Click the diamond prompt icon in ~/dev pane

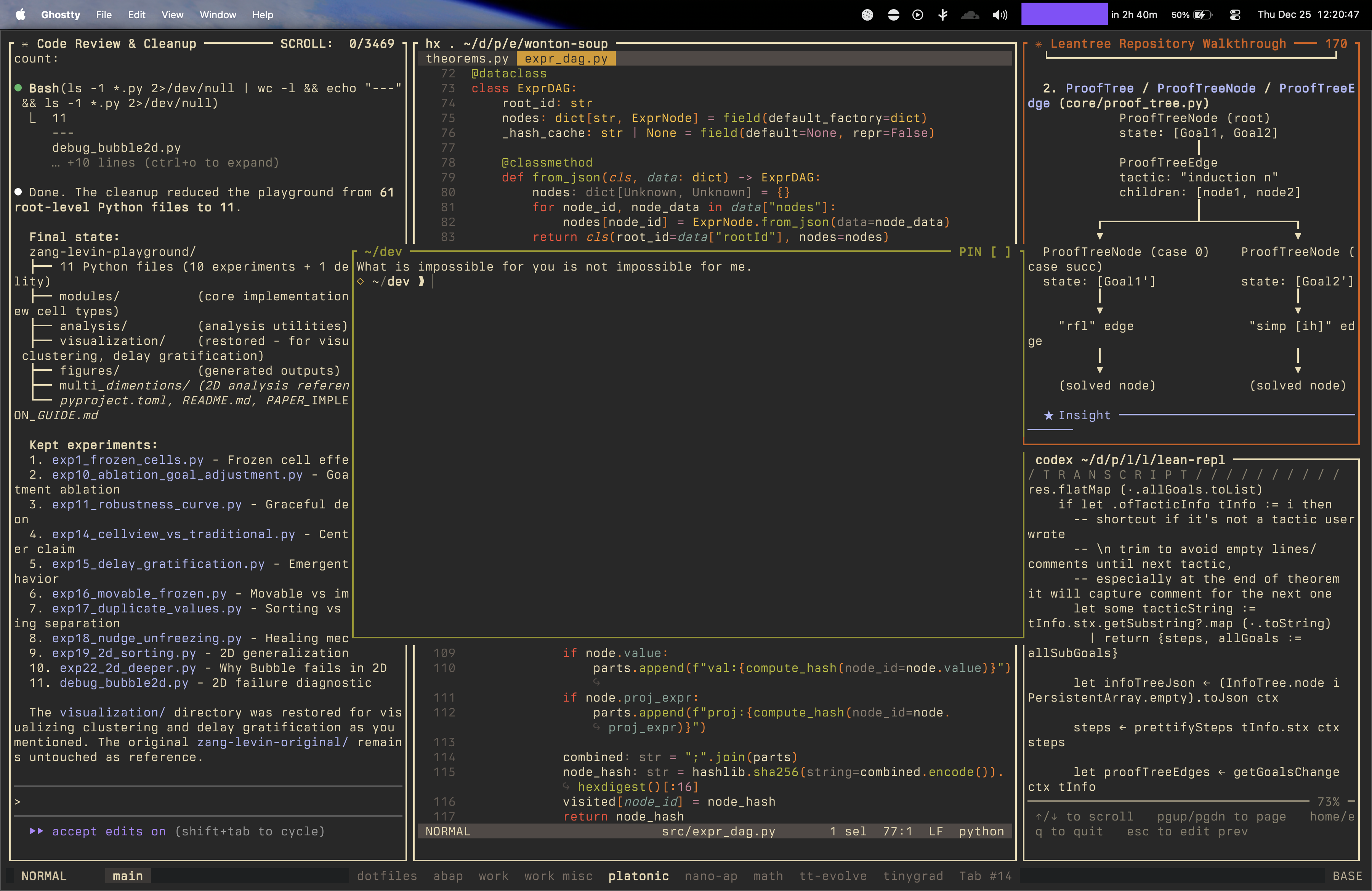[360, 281]
